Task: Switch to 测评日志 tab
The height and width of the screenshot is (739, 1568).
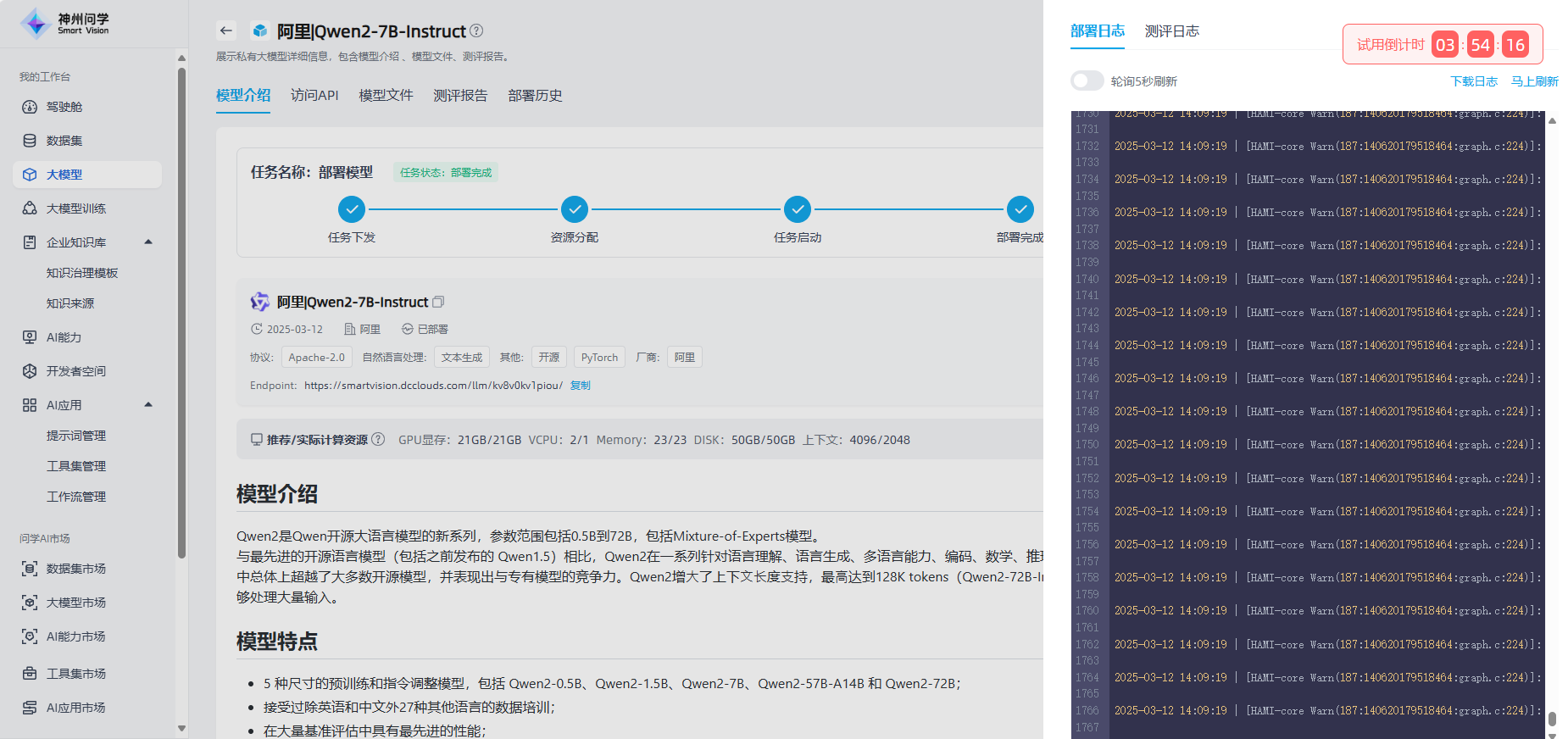Action: (1171, 31)
